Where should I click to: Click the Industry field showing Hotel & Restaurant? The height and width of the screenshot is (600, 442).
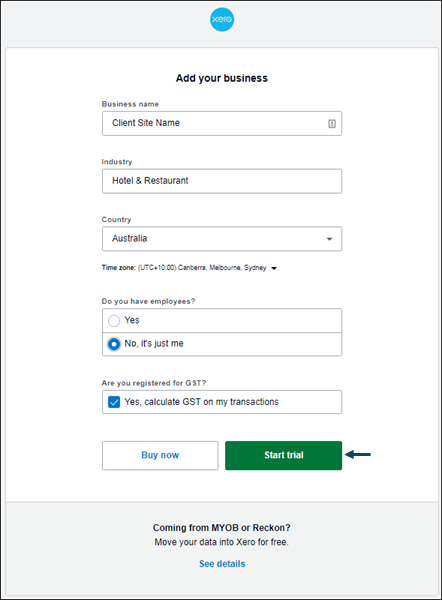coord(222,181)
